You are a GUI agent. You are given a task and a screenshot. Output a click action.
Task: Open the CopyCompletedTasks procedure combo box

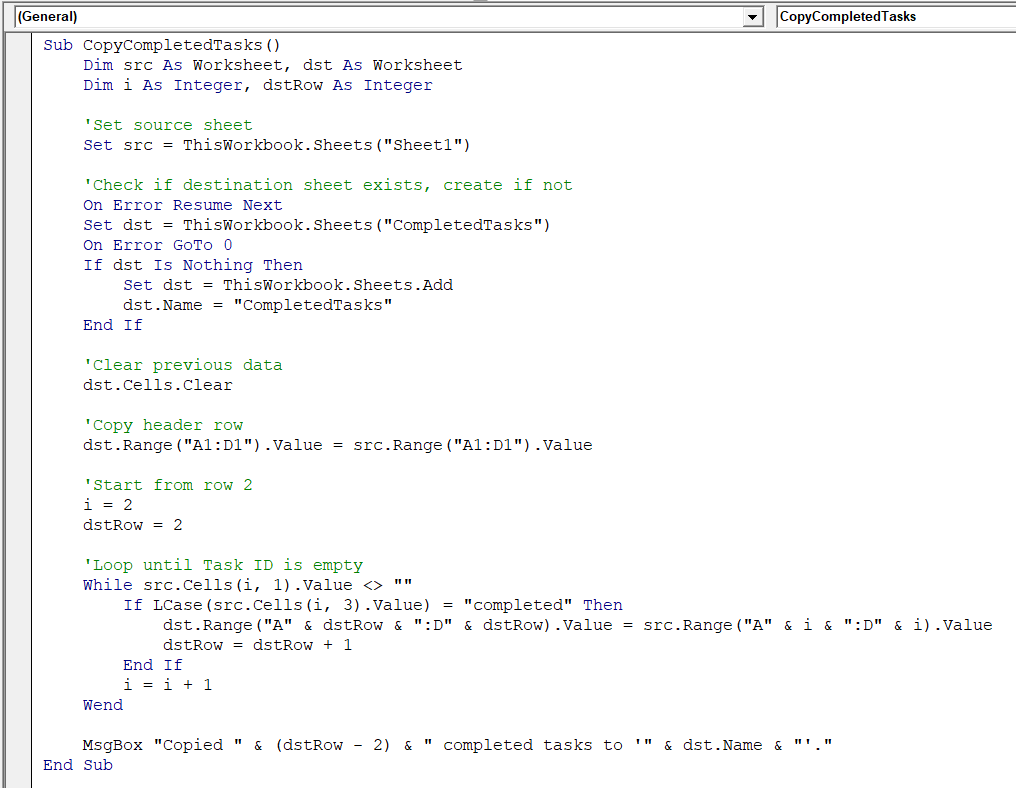895,17
